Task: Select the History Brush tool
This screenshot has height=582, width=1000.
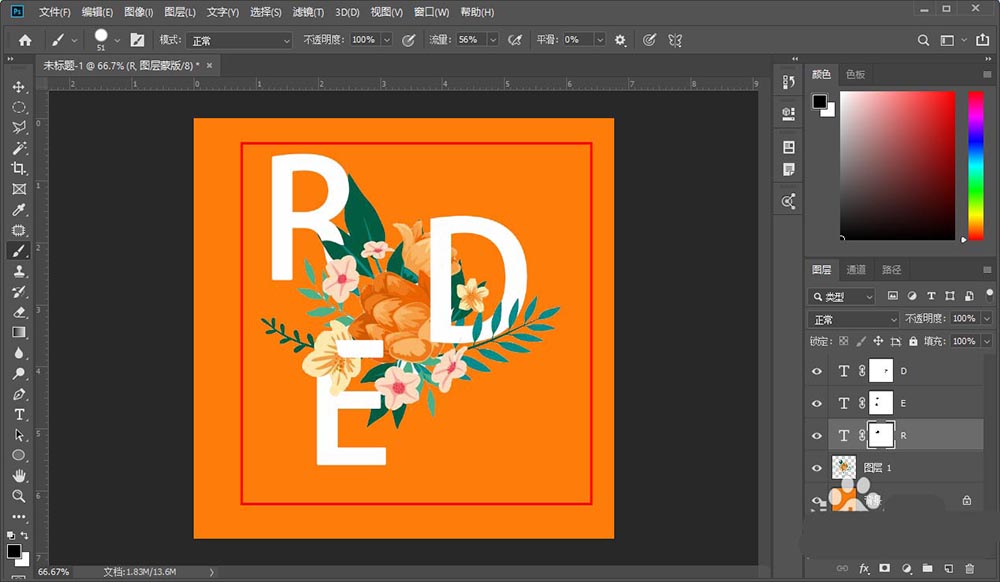Action: pyautogui.click(x=18, y=291)
